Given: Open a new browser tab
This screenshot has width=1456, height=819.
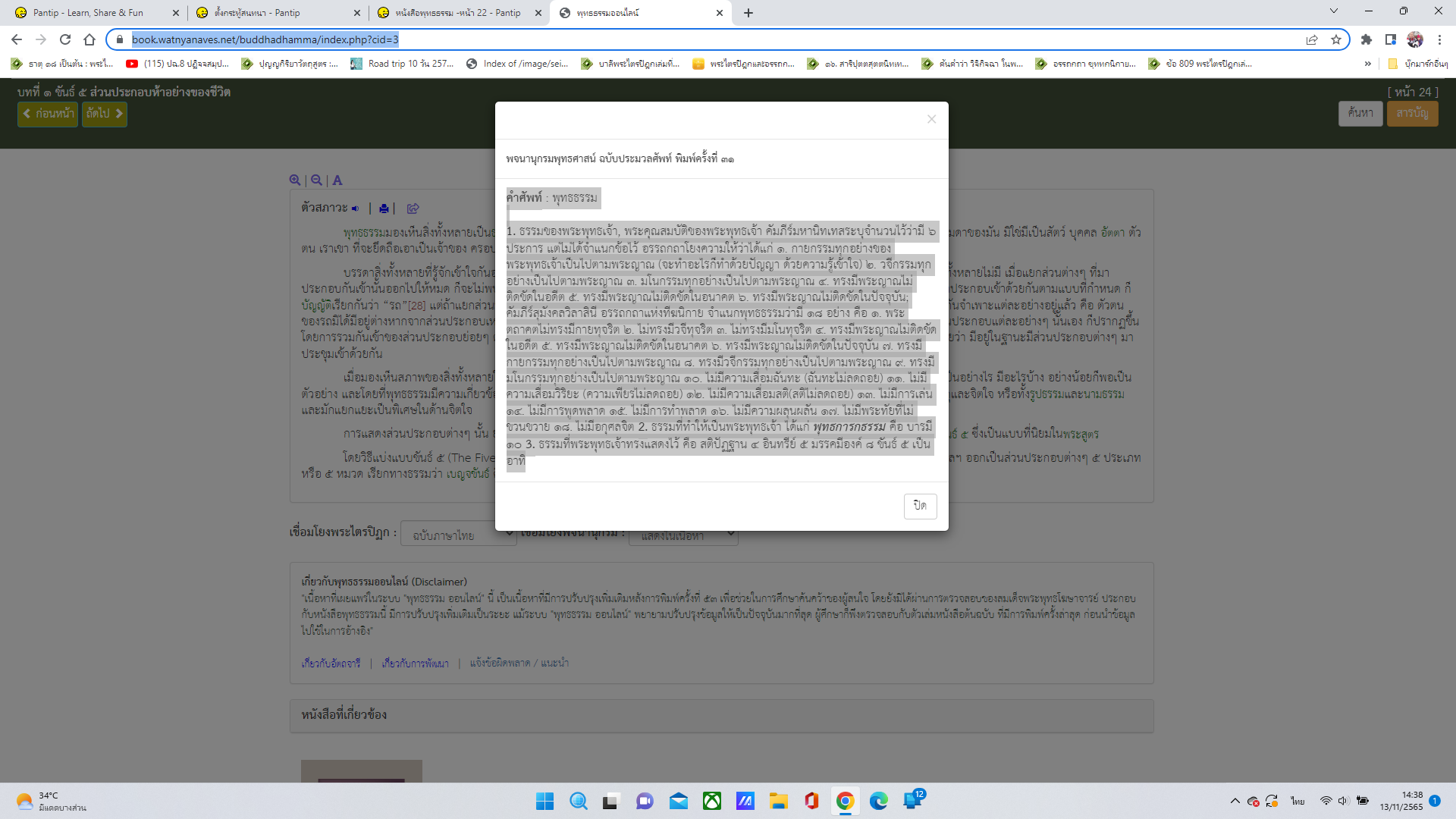Looking at the screenshot, I should coord(748,13).
